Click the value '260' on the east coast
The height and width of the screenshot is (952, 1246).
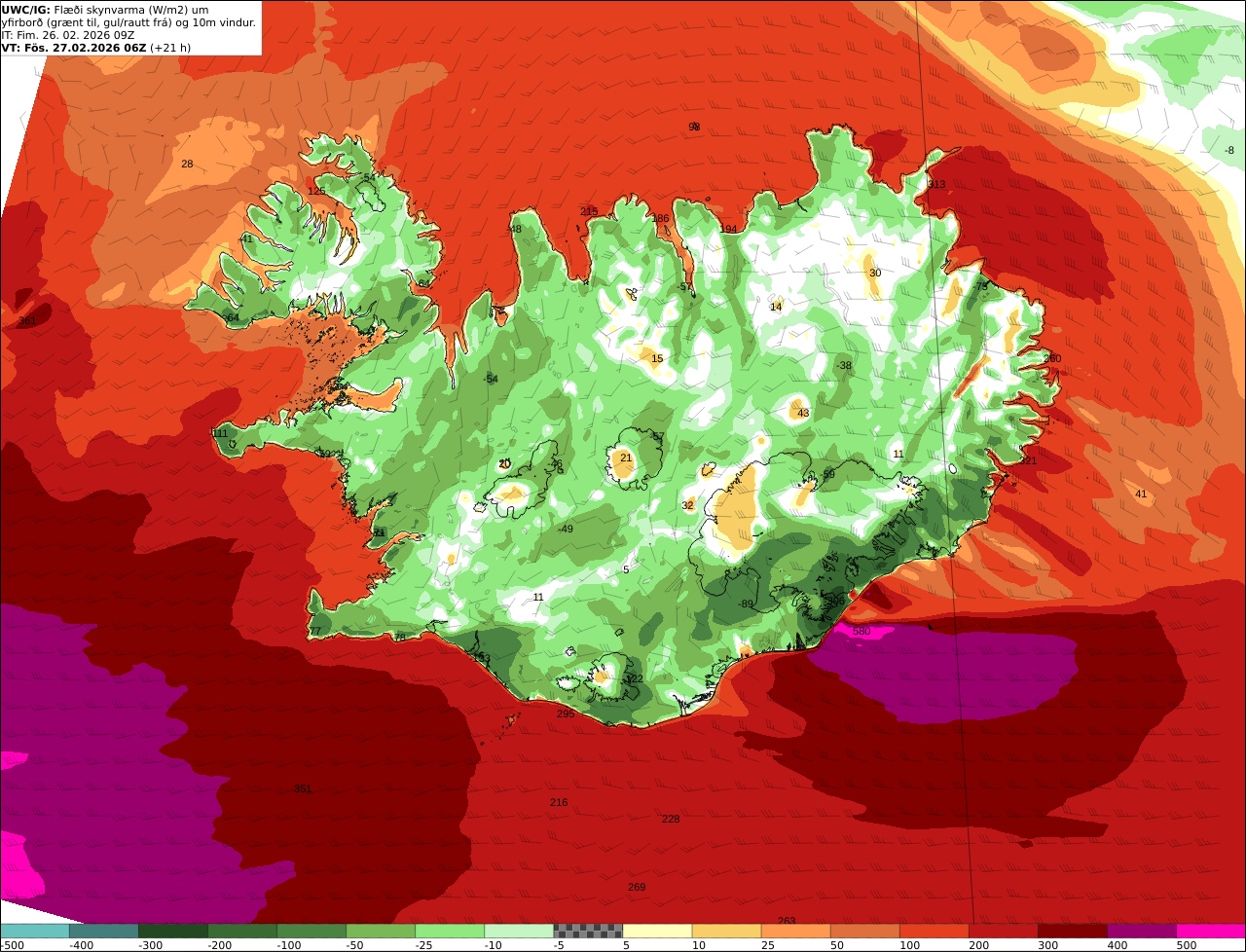[1052, 358]
